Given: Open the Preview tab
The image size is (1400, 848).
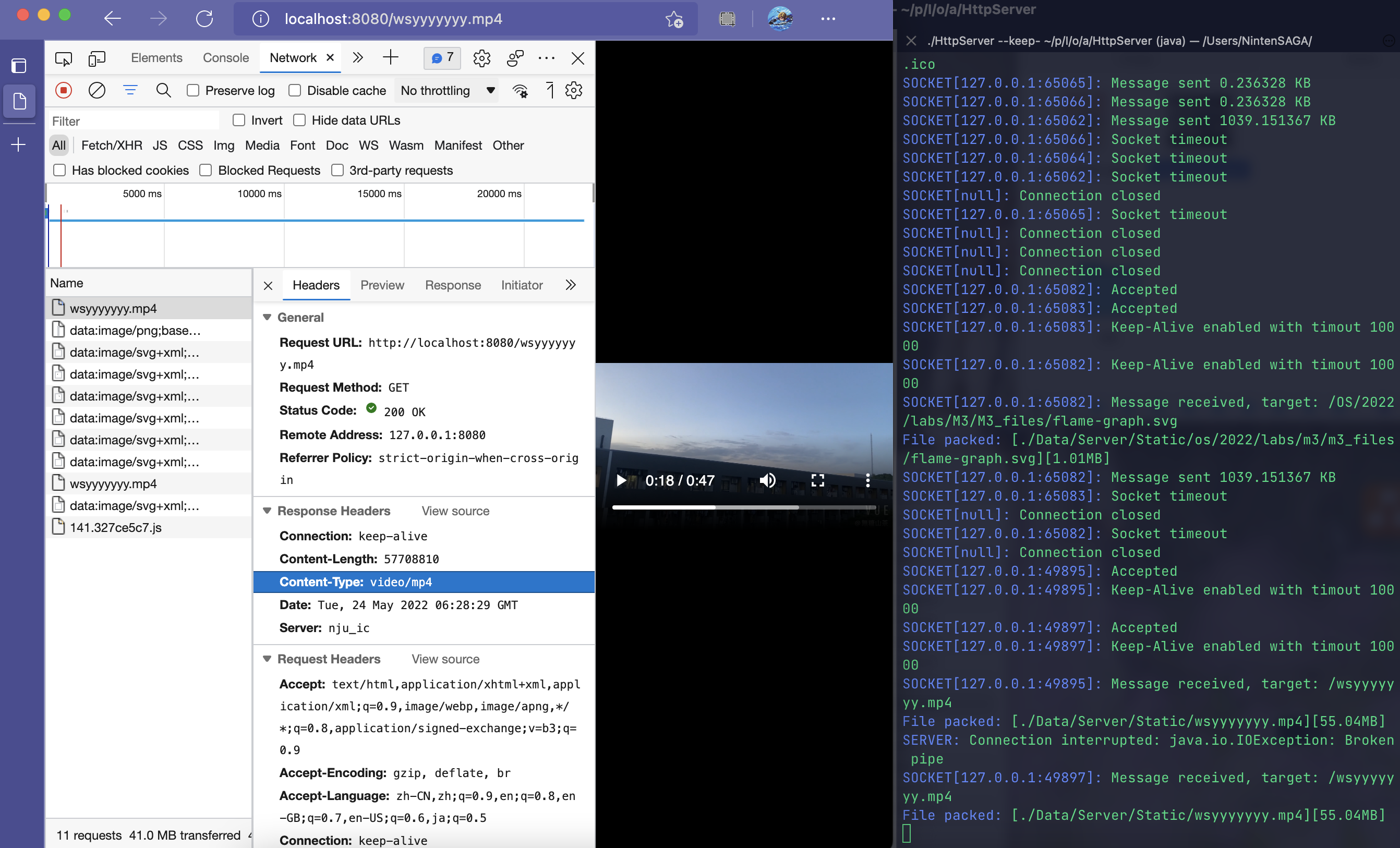Looking at the screenshot, I should (382, 285).
